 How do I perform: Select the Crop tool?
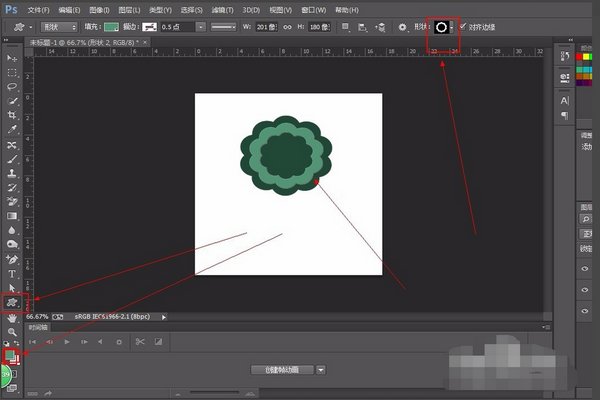click(13, 116)
